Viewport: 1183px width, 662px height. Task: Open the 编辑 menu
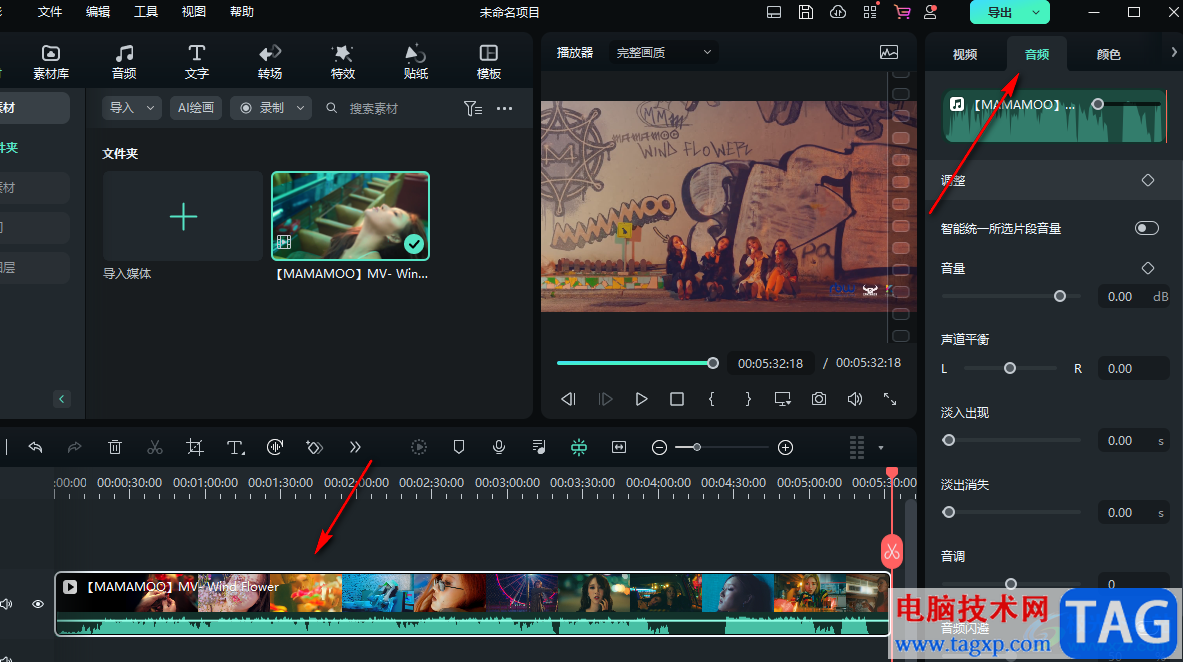97,12
